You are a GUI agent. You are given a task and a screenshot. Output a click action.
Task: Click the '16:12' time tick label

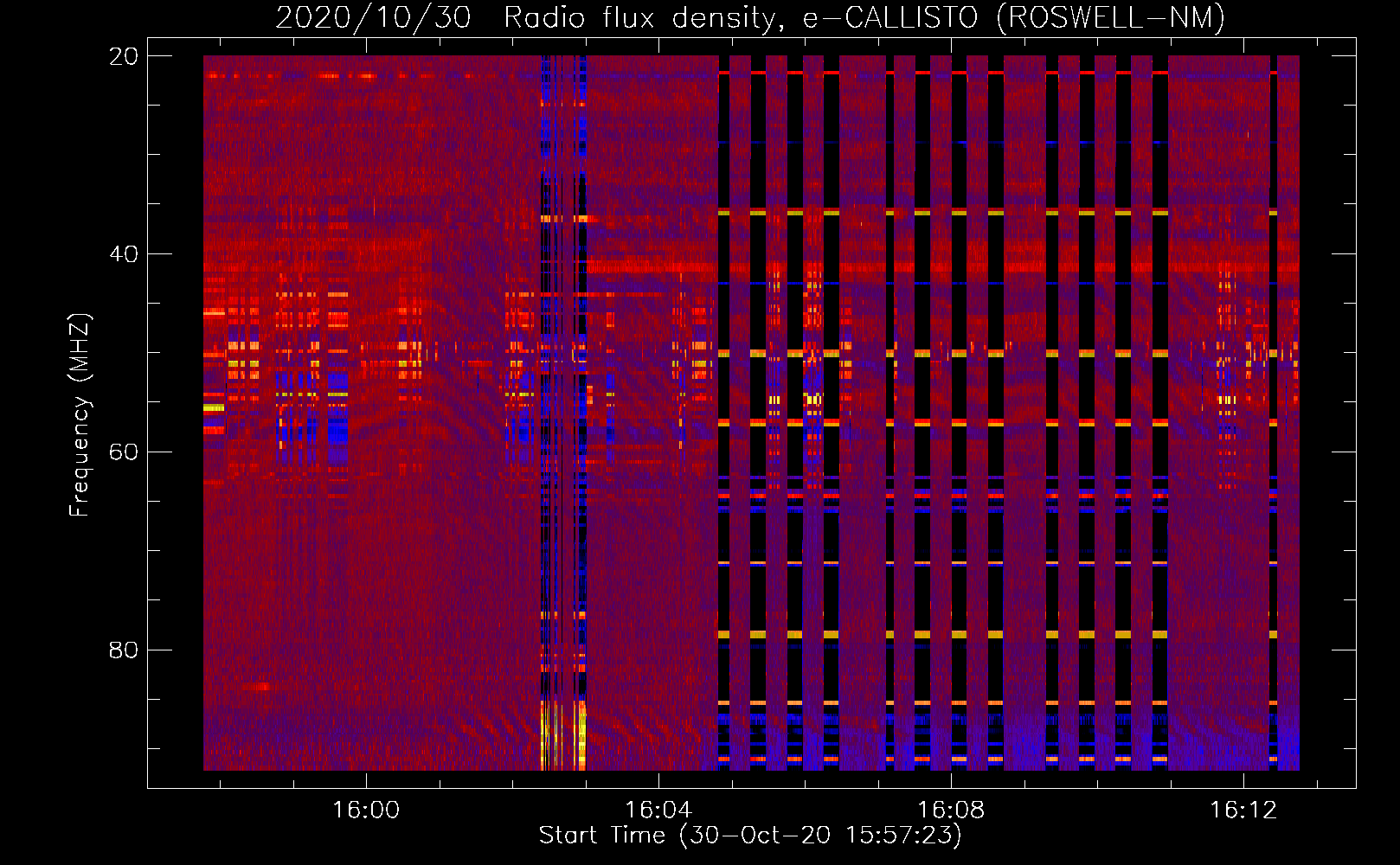point(1243,811)
